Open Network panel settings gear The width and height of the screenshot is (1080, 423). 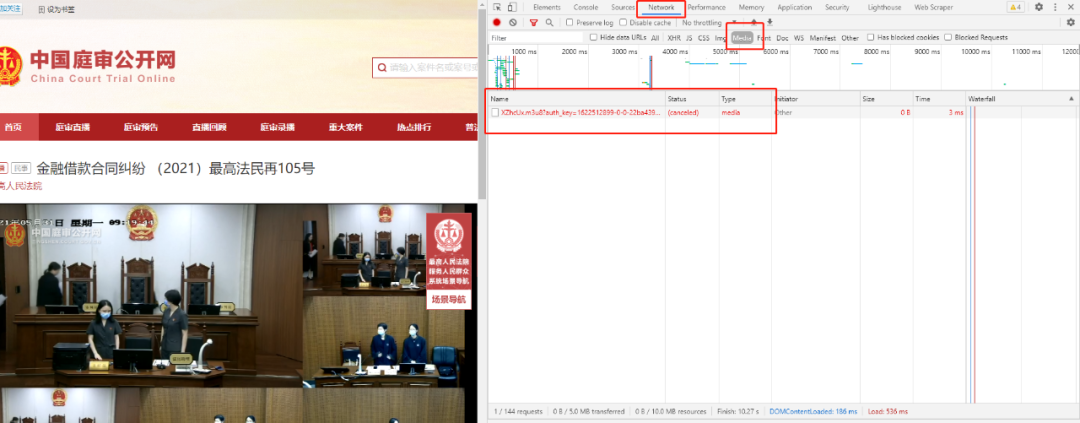tap(1070, 22)
